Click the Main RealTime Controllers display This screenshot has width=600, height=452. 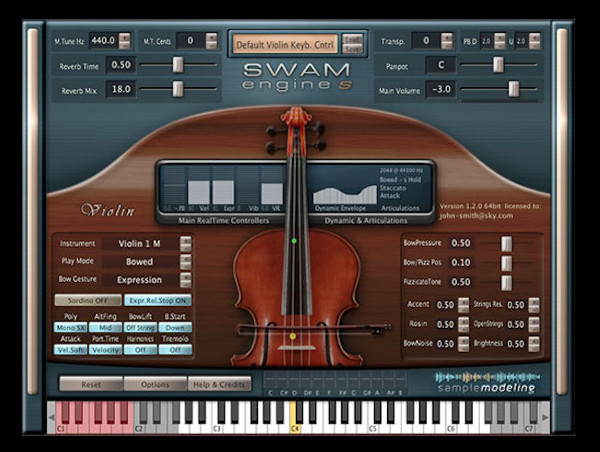[x=223, y=190]
